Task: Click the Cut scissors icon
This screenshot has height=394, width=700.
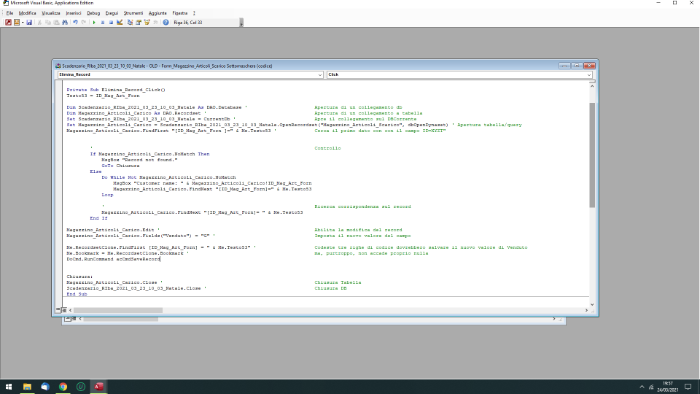Action: coord(40,22)
